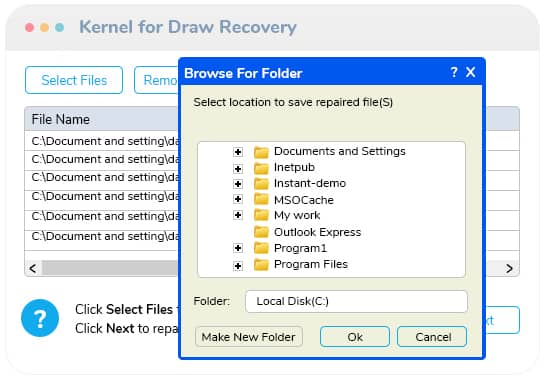
Task: Select the Program Files folder label
Action: click(x=311, y=264)
